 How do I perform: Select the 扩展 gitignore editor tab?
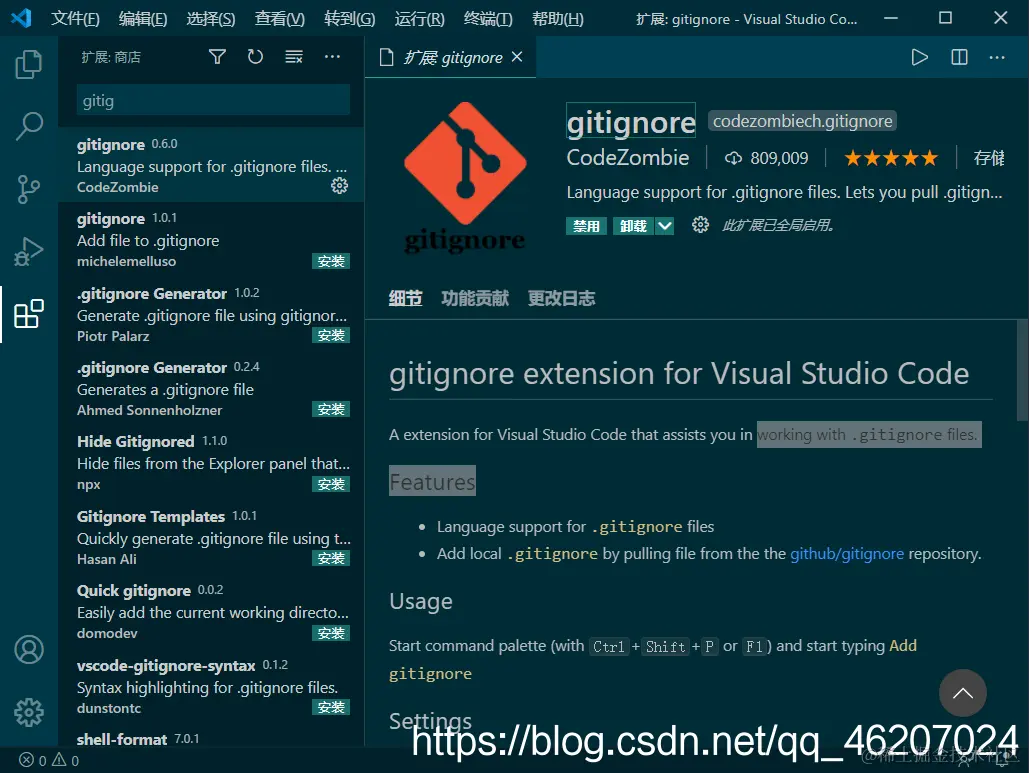450,57
